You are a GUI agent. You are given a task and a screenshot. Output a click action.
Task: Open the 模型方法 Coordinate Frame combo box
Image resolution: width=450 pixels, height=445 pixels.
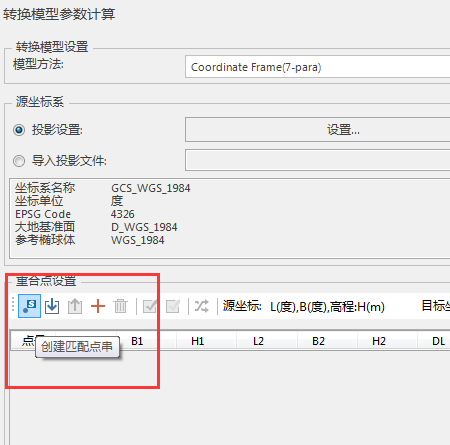pos(318,67)
